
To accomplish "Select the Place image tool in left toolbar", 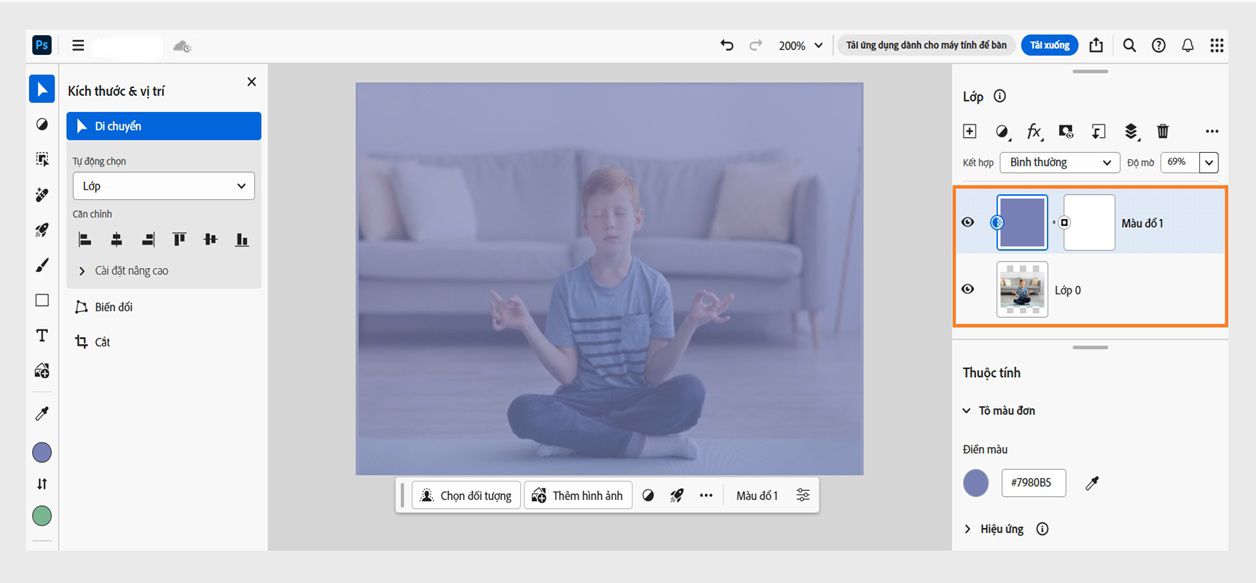I will click(x=42, y=371).
